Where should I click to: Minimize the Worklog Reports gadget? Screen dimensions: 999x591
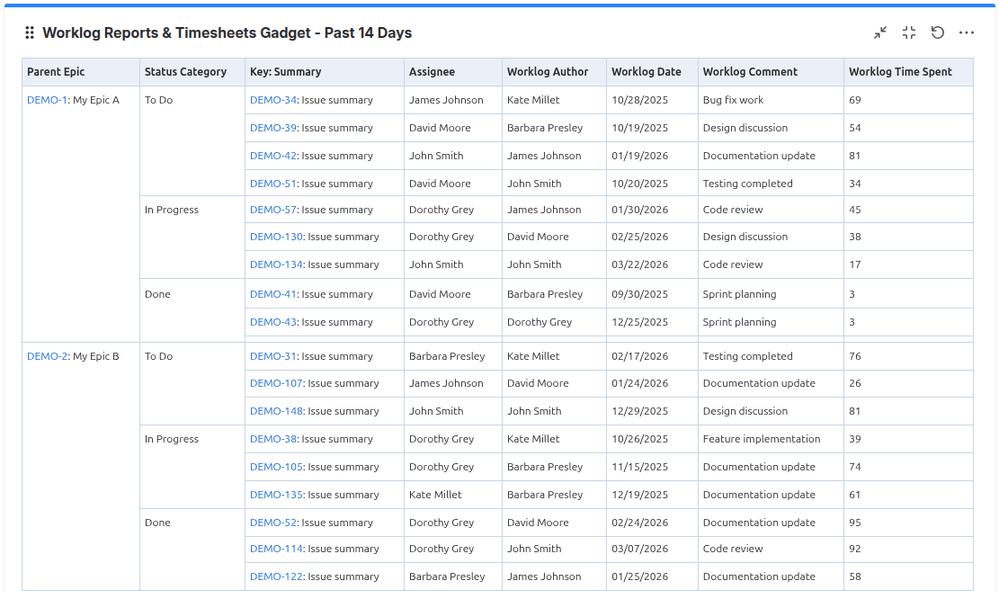[880, 32]
